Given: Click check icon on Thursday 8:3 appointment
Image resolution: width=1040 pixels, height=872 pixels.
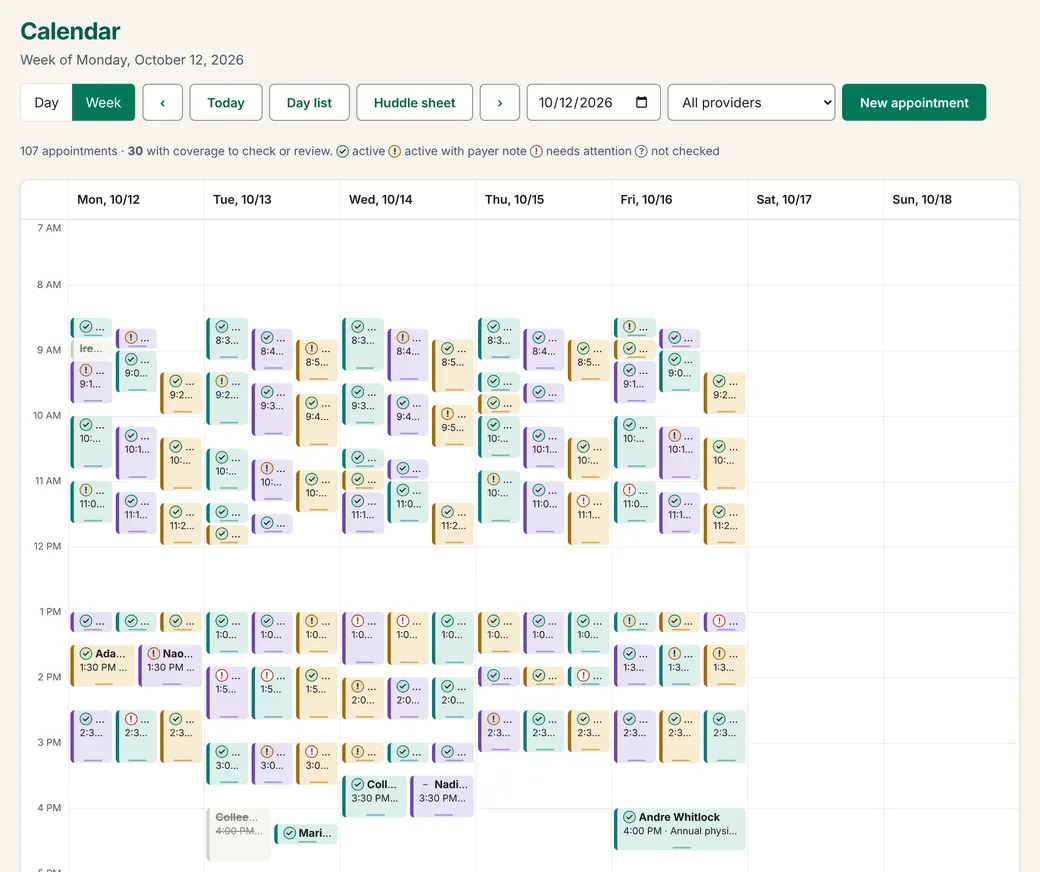Looking at the screenshot, I should click(x=493, y=326).
